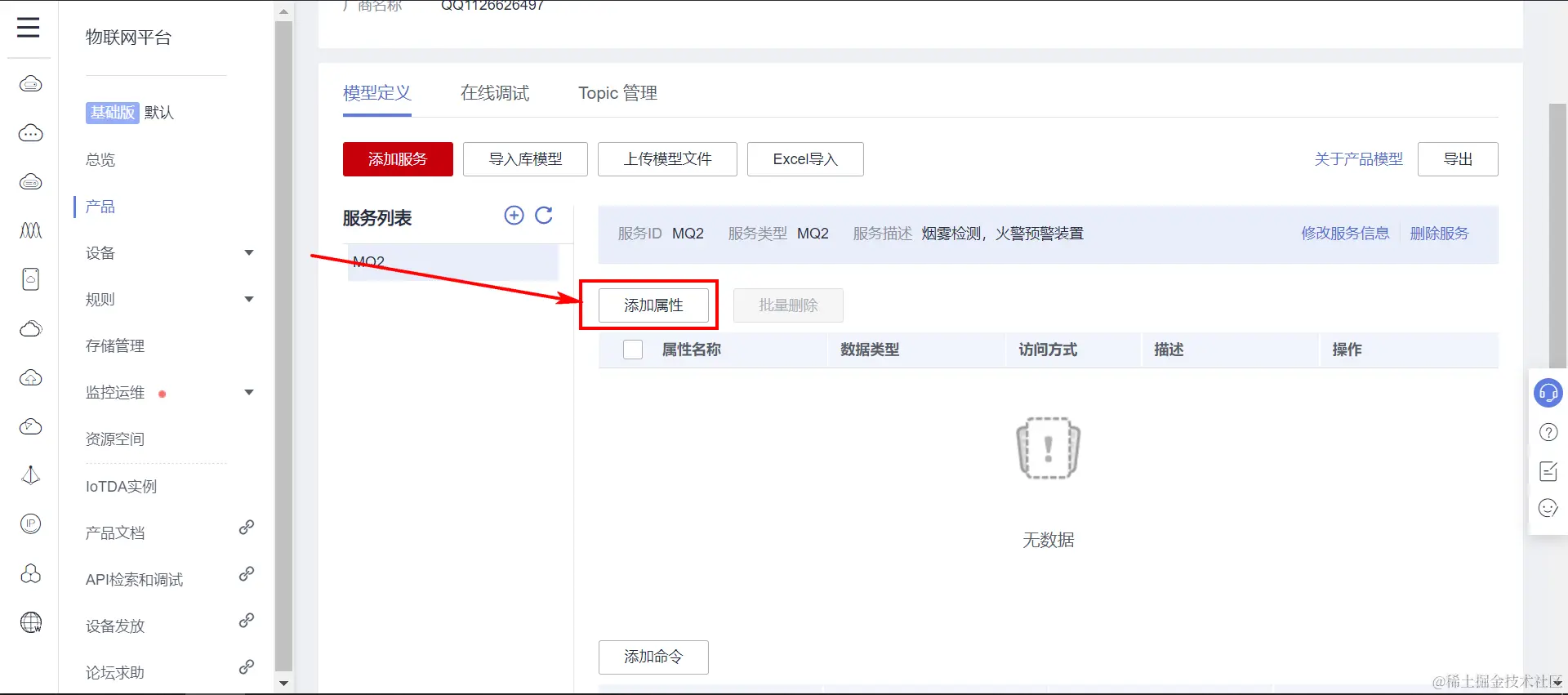Select the MQ2 service in the list

pos(453,262)
